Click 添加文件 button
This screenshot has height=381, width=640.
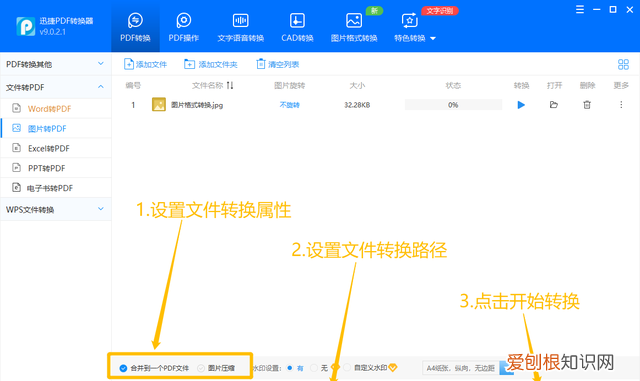(146, 64)
